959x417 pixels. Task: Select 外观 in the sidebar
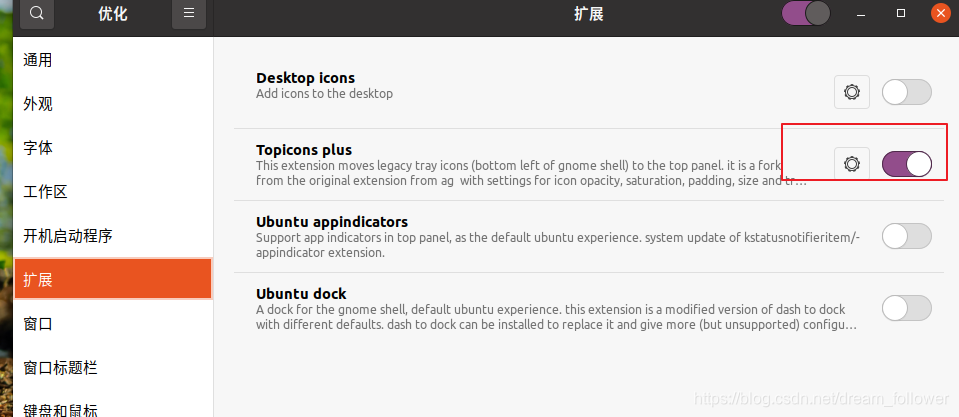tap(113, 104)
